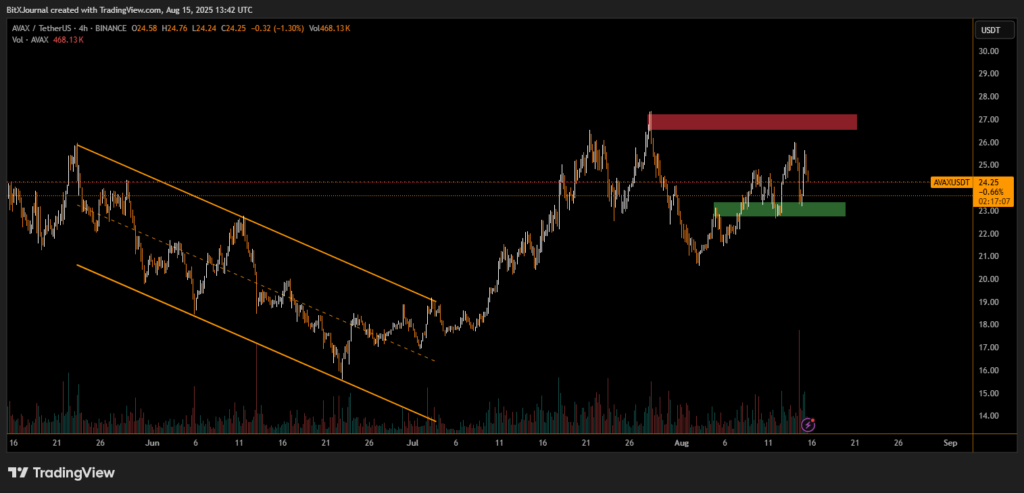The height and width of the screenshot is (493, 1024).
Task: Click the Sep date on time axis
Action: point(949,440)
